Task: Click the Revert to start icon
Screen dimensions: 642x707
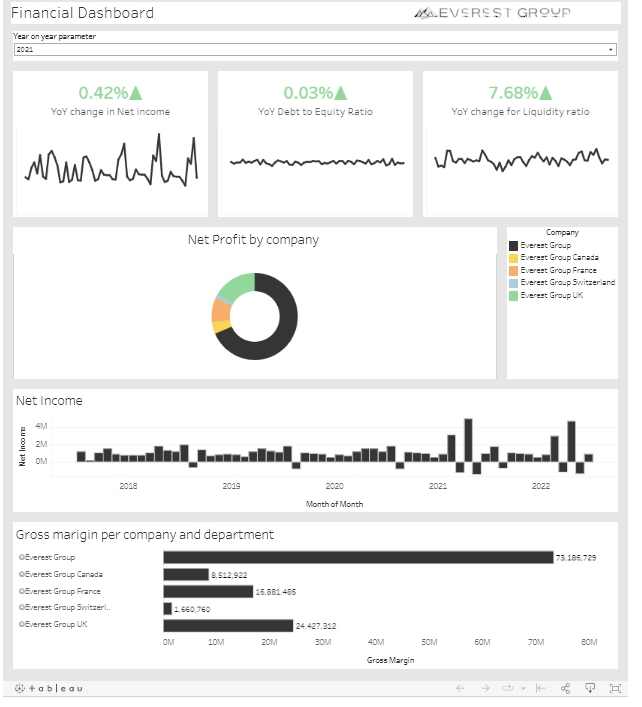Action: pos(540,688)
